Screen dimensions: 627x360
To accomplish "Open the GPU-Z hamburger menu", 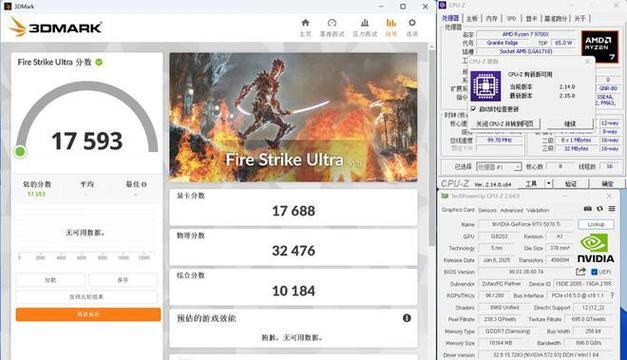I will (x=612, y=209).
